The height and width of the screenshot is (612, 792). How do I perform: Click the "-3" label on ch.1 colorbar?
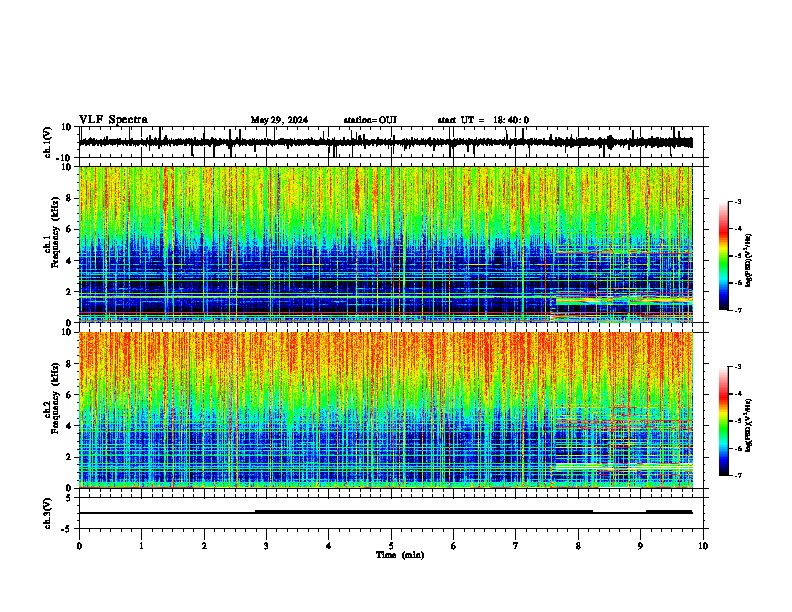click(x=737, y=201)
